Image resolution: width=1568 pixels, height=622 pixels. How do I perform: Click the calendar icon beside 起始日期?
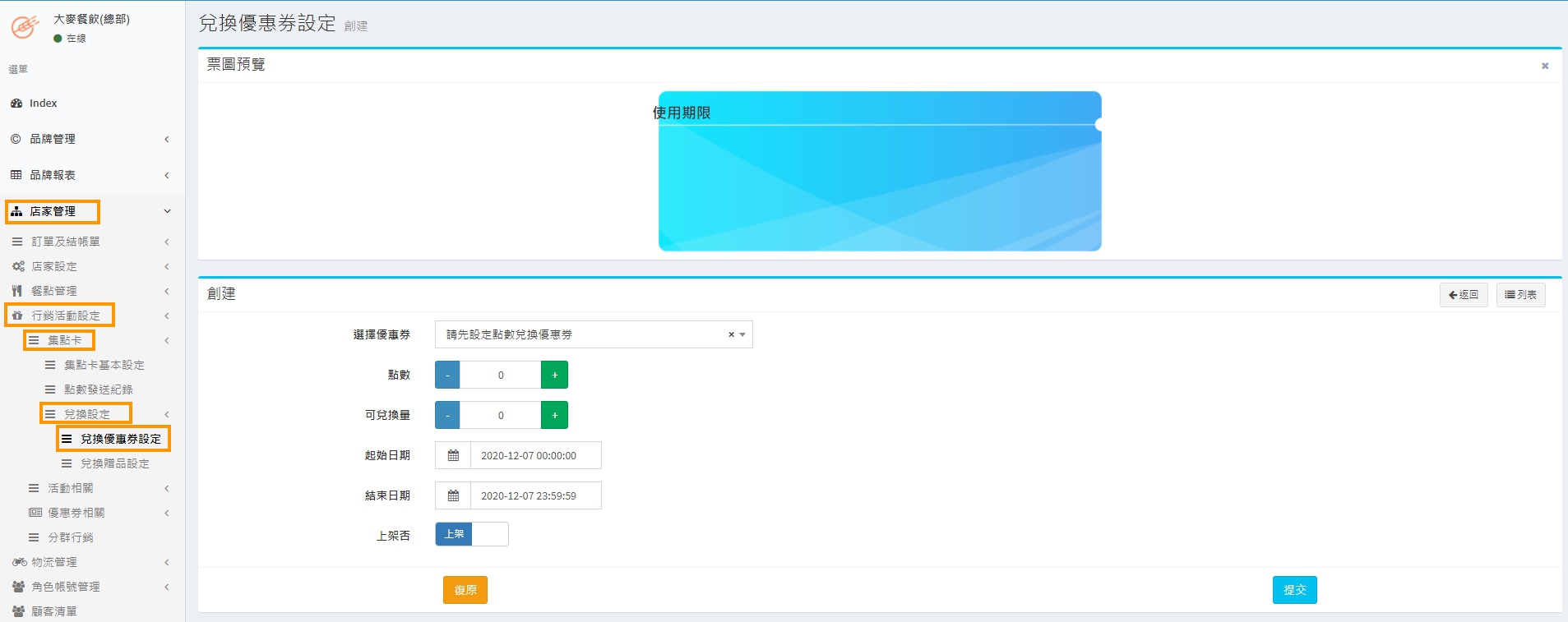pos(453,455)
